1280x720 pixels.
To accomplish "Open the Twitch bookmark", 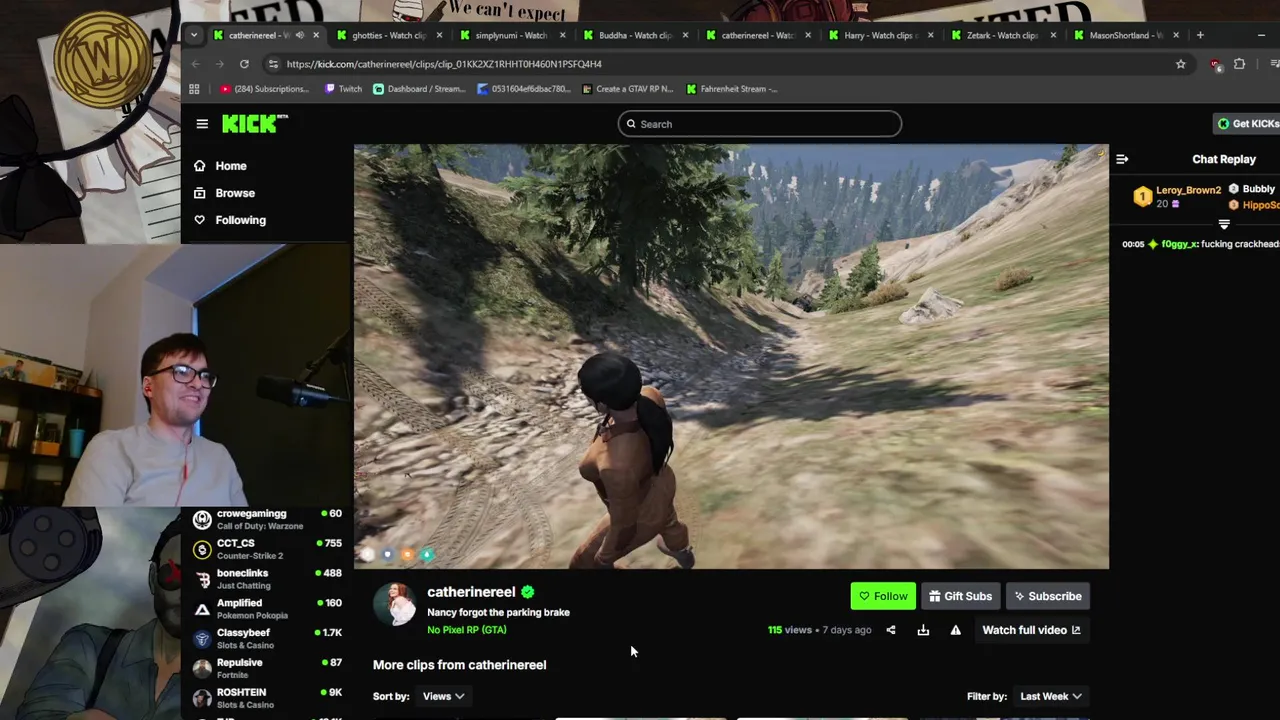I will [x=343, y=89].
